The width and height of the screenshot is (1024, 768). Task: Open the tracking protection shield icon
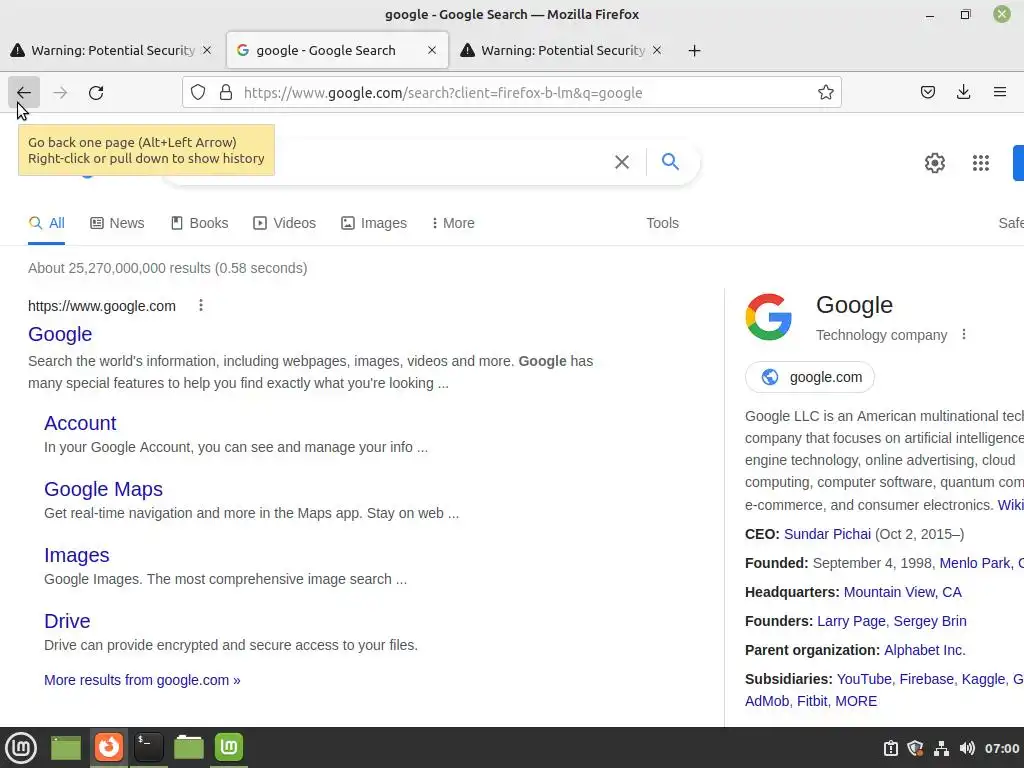pyautogui.click(x=198, y=93)
